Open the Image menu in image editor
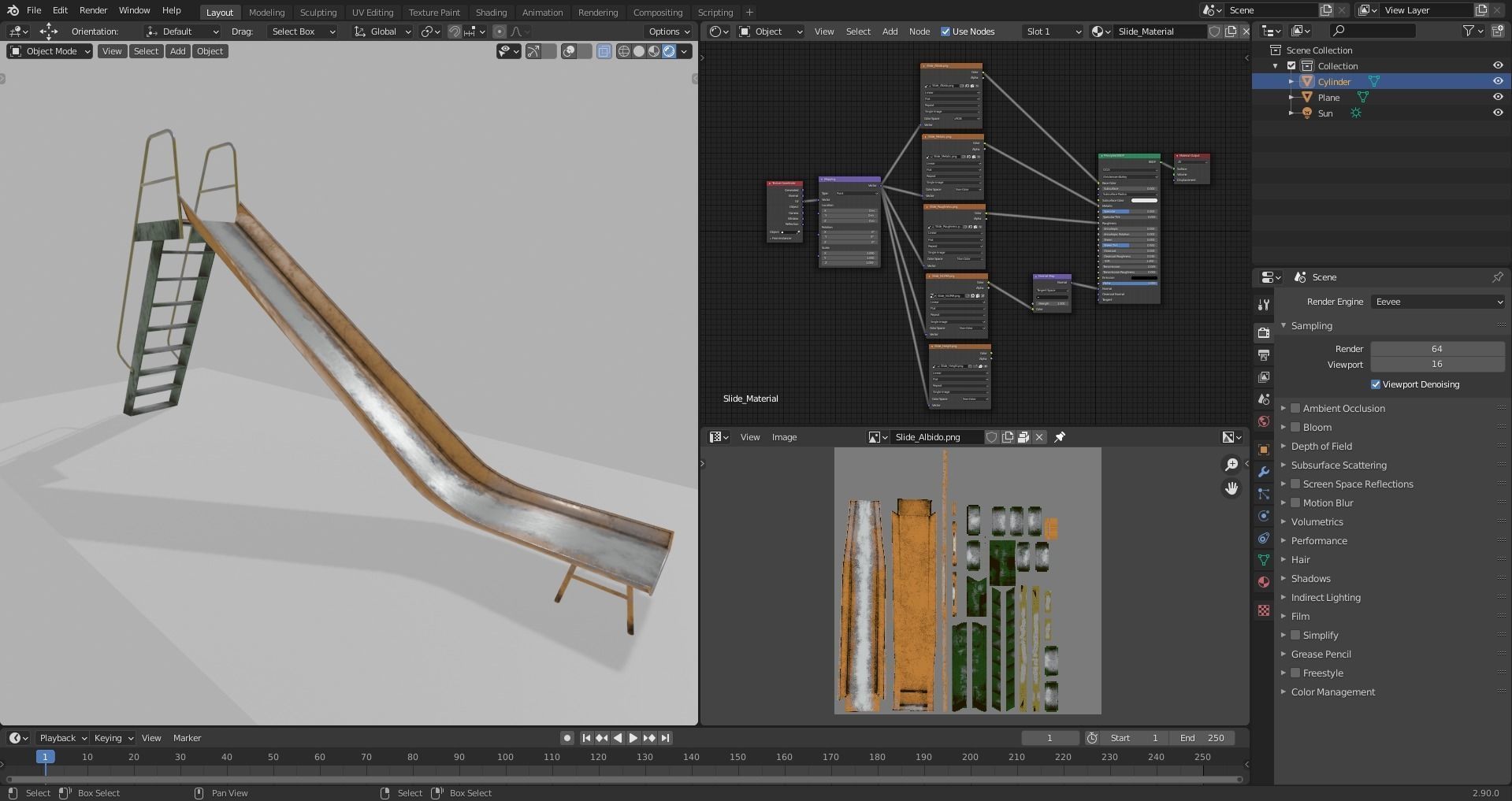Screen dimensions: 1512x801 784,437
